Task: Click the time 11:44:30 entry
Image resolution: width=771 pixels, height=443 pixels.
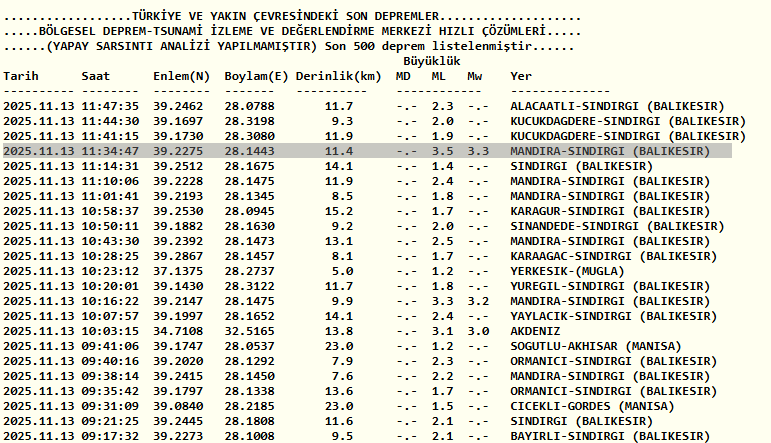Action: (110, 121)
